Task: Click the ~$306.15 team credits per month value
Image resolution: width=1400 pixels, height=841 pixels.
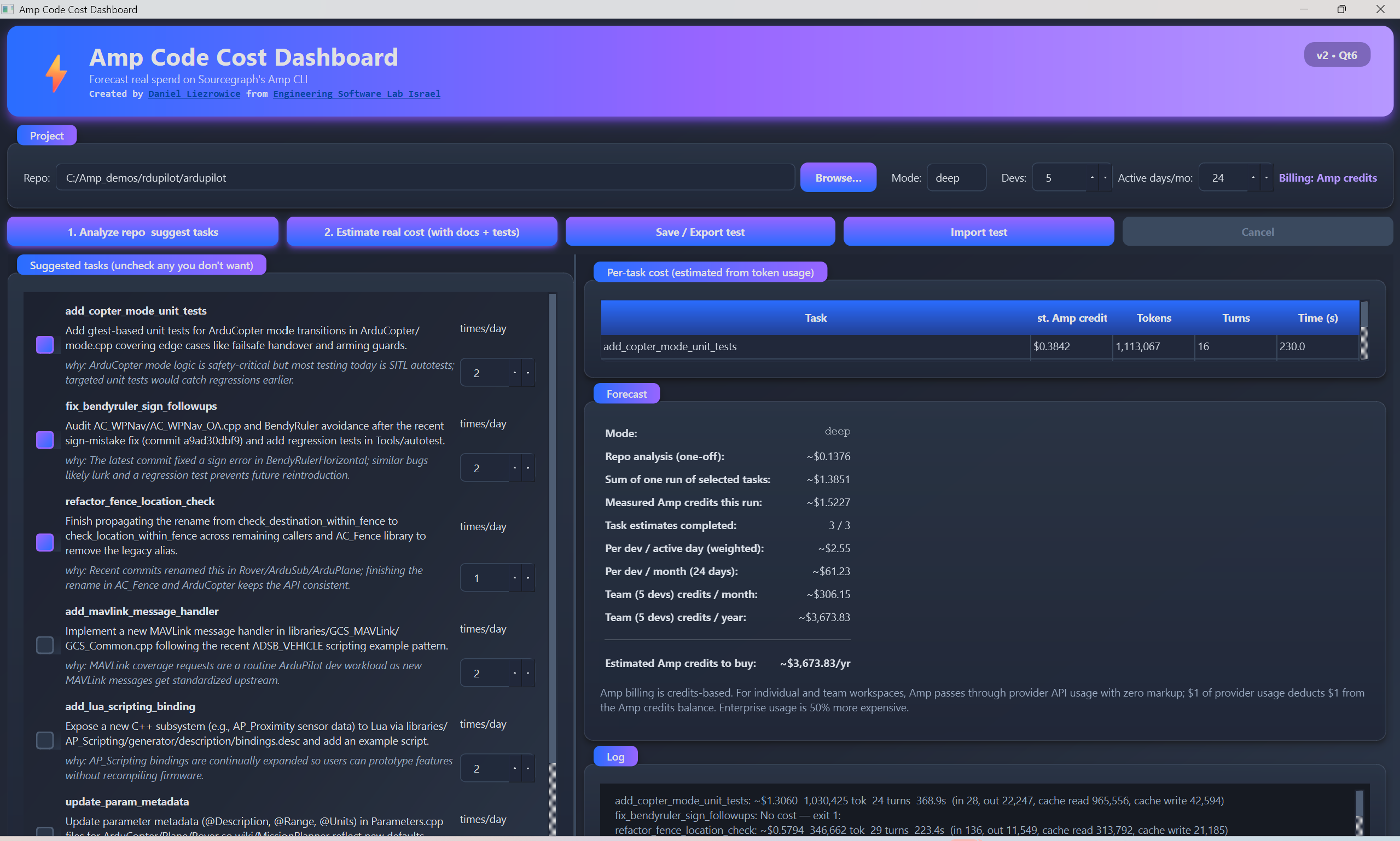Action: coord(828,594)
